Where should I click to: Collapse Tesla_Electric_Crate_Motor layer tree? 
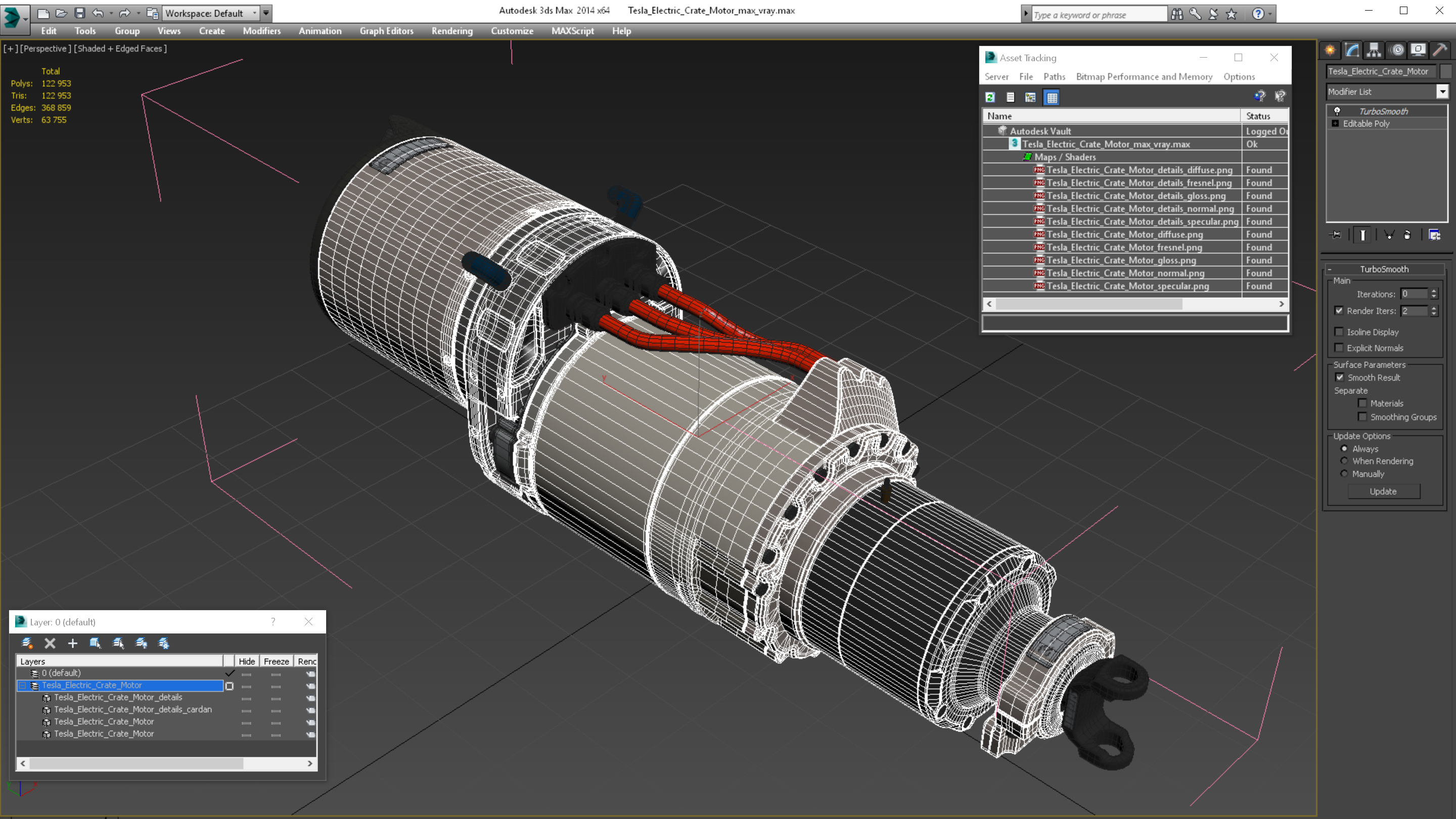coord(23,685)
